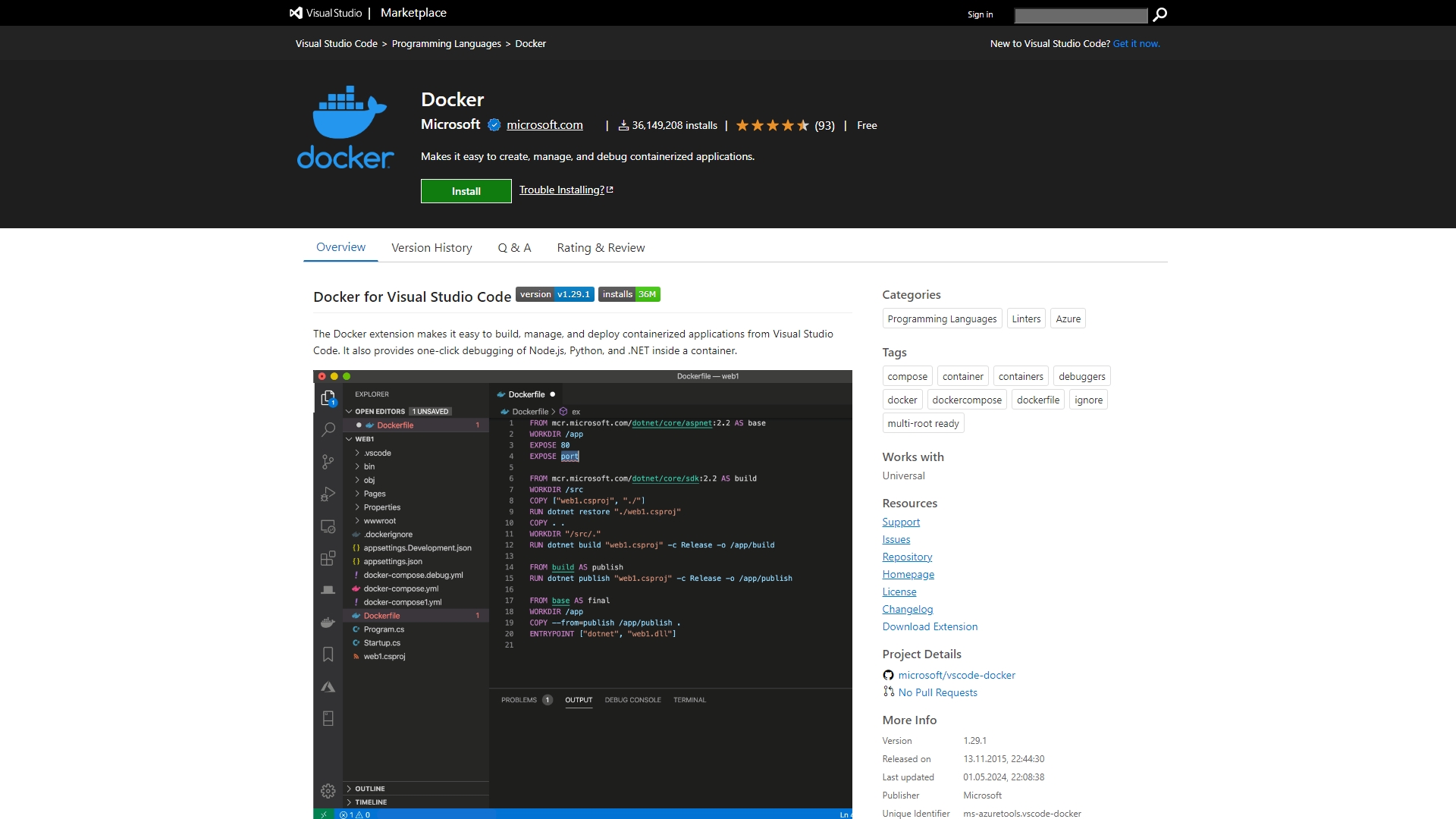Screen dimensions: 1456x819
Task: Open the Changelog resource link
Action: click(x=908, y=609)
